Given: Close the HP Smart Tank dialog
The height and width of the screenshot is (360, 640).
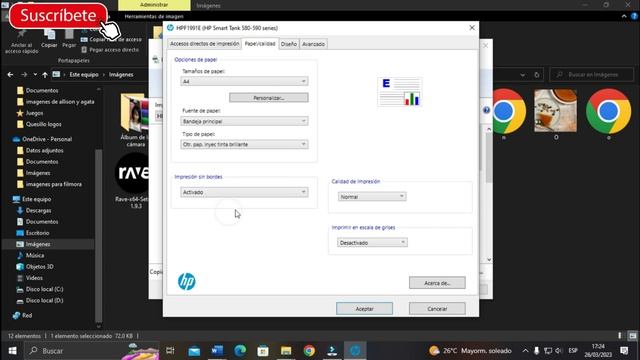Looking at the screenshot, I should point(472,28).
